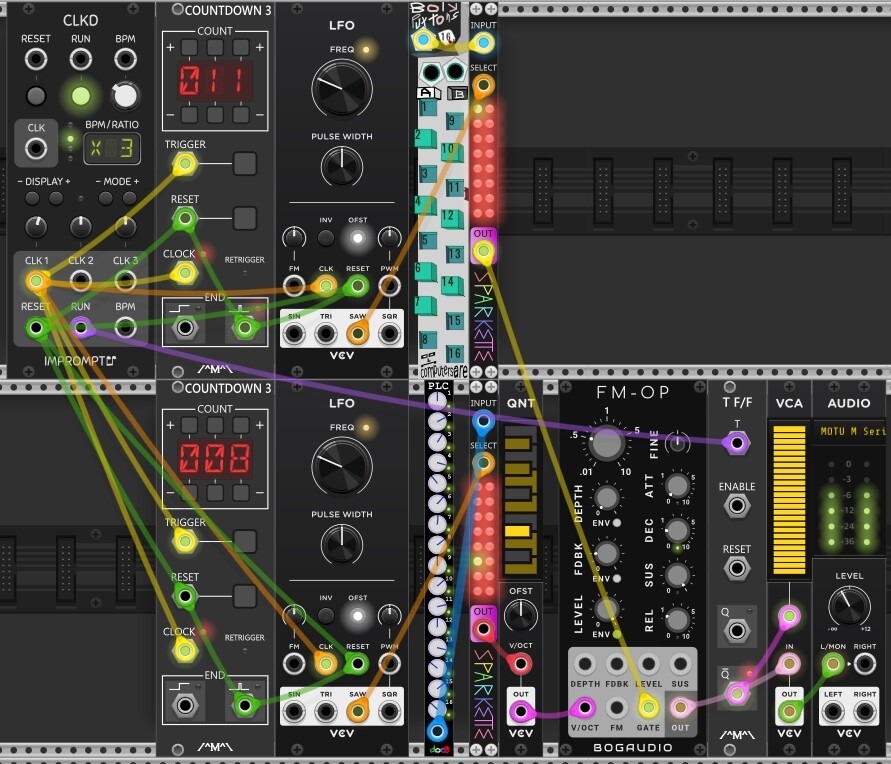The width and height of the screenshot is (891, 764).
Task: Click the CLOCK jack on Countdown showing 011
Action: (x=184, y=273)
